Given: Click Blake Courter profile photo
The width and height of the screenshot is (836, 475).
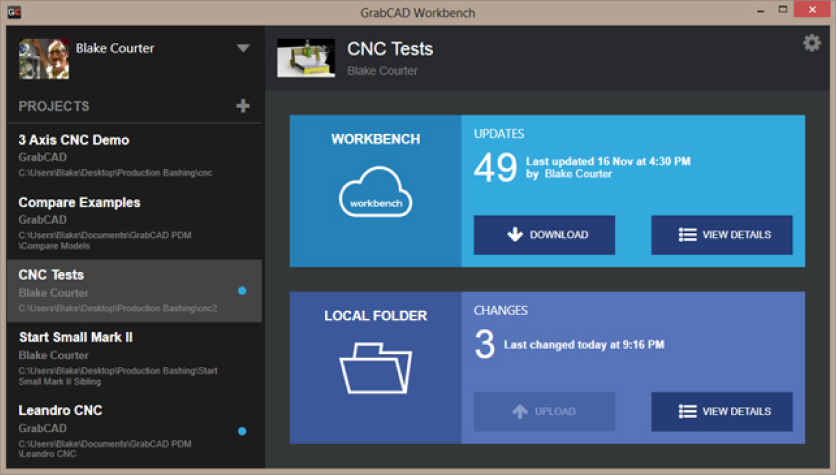Looking at the screenshot, I should (x=44, y=59).
